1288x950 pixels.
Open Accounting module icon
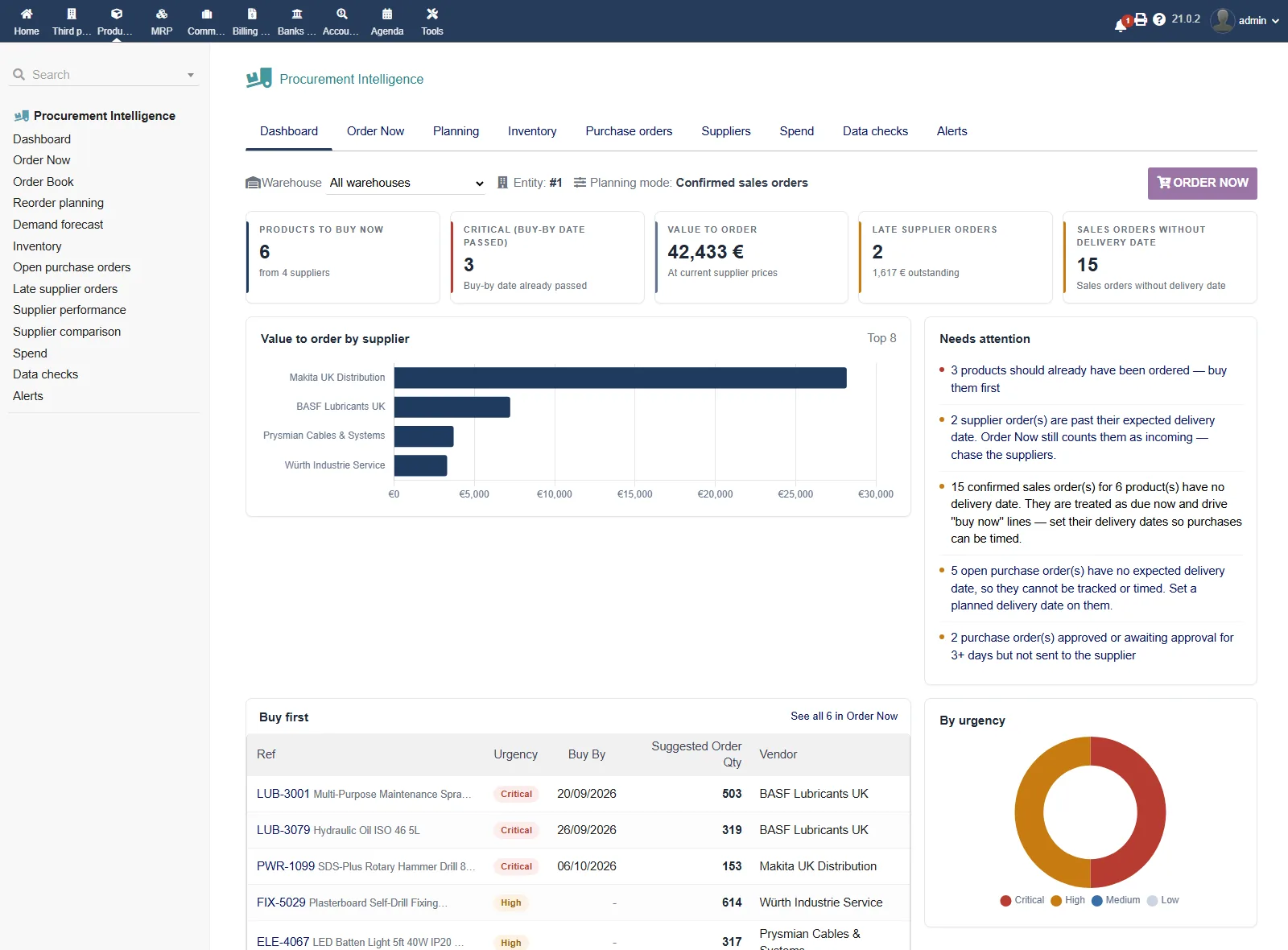pos(342,14)
